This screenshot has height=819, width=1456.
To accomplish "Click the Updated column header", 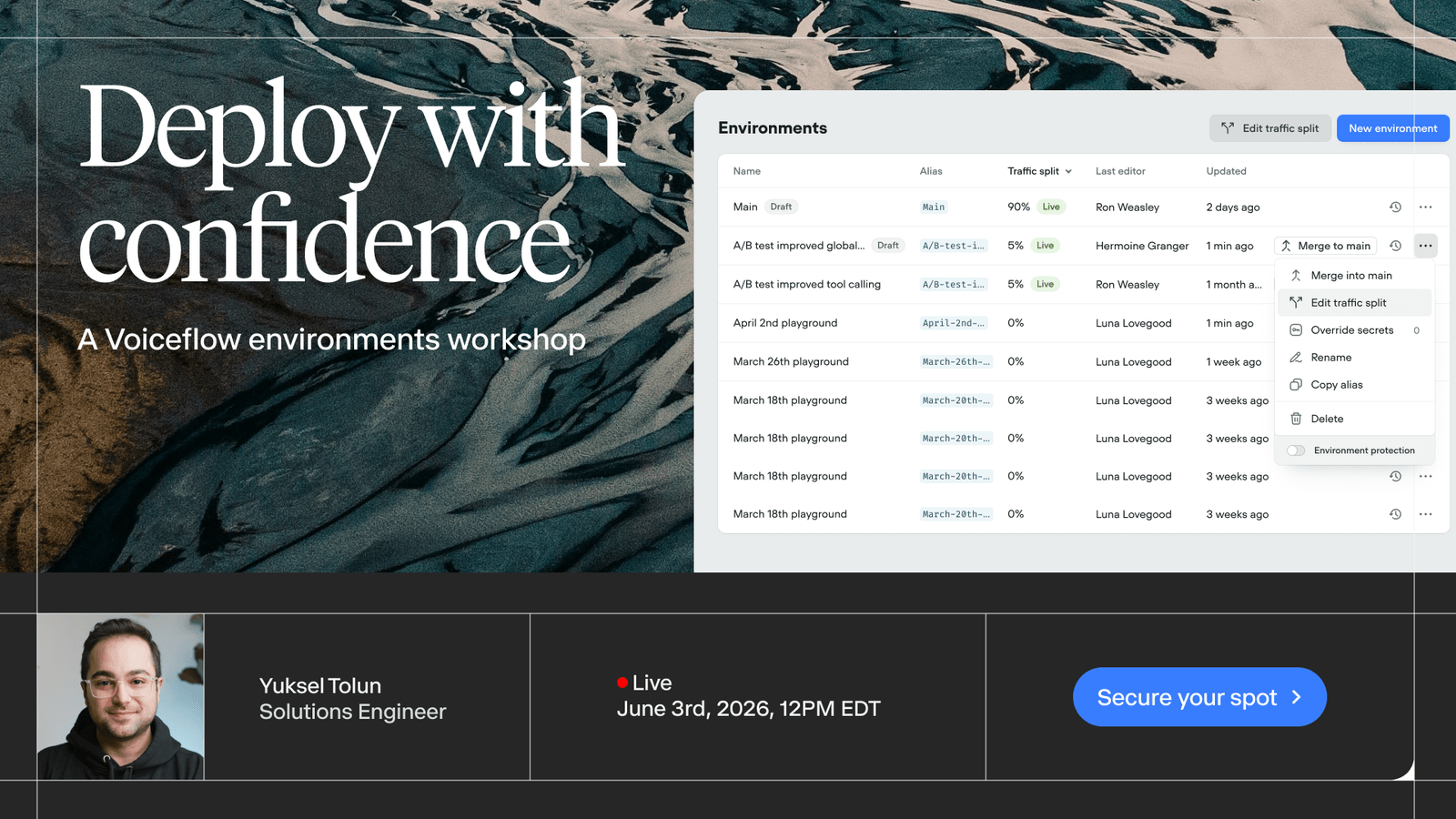I will point(1226,171).
